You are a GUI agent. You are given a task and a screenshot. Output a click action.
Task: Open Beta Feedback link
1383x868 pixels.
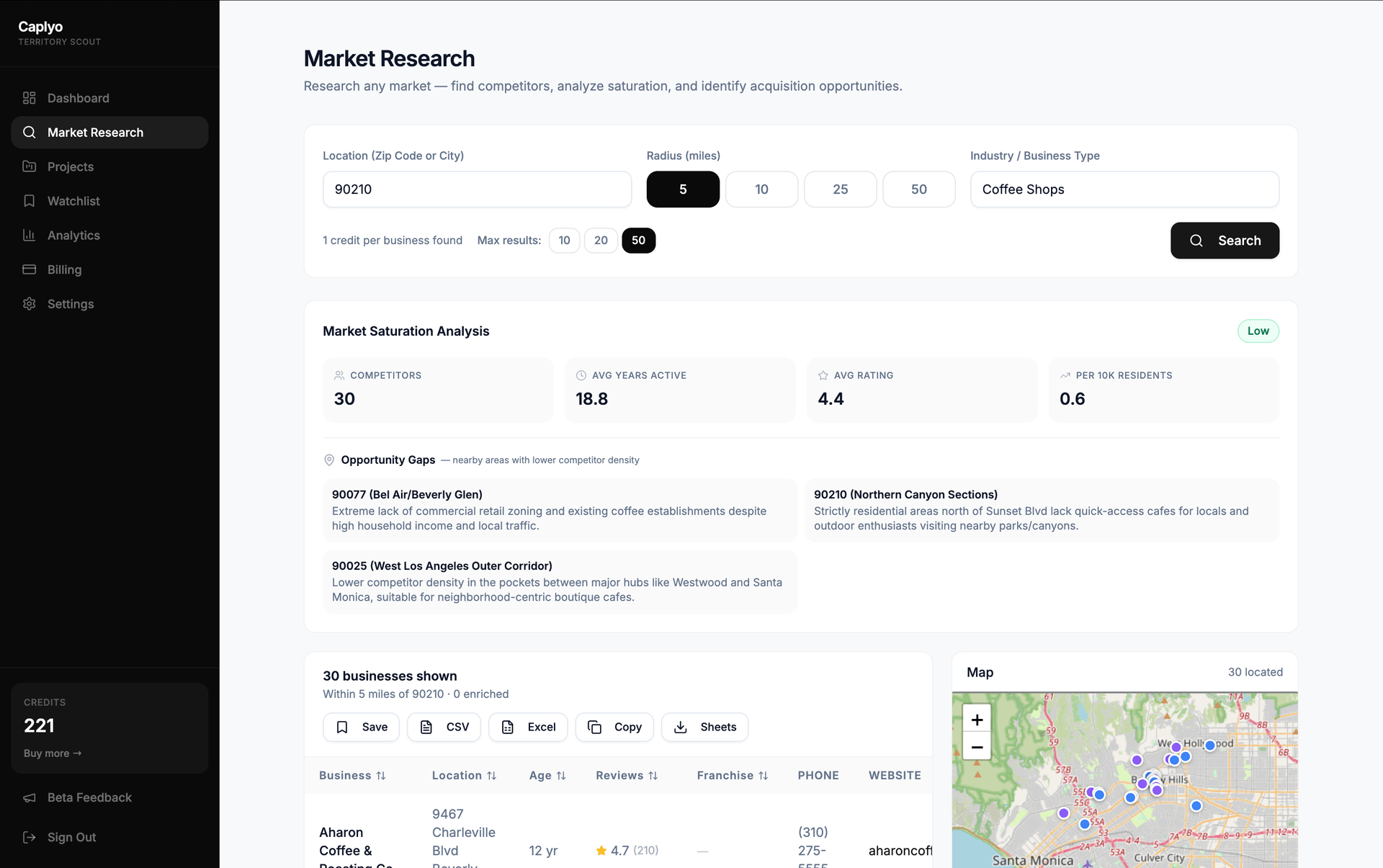click(89, 797)
